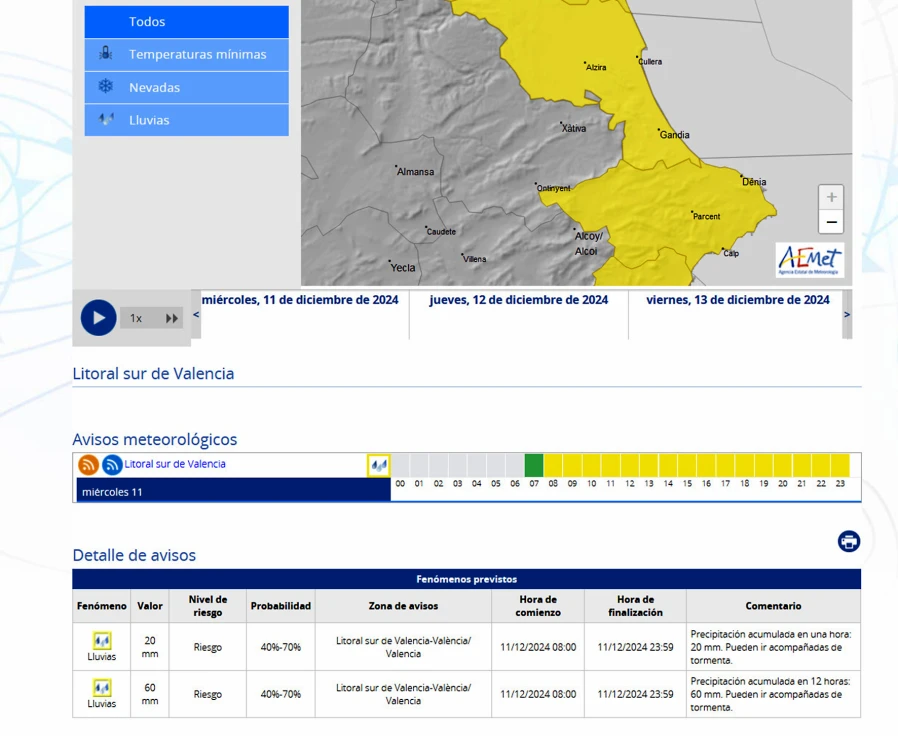Click the Probabilidad column header
The height and width of the screenshot is (736, 898).
coord(281,606)
